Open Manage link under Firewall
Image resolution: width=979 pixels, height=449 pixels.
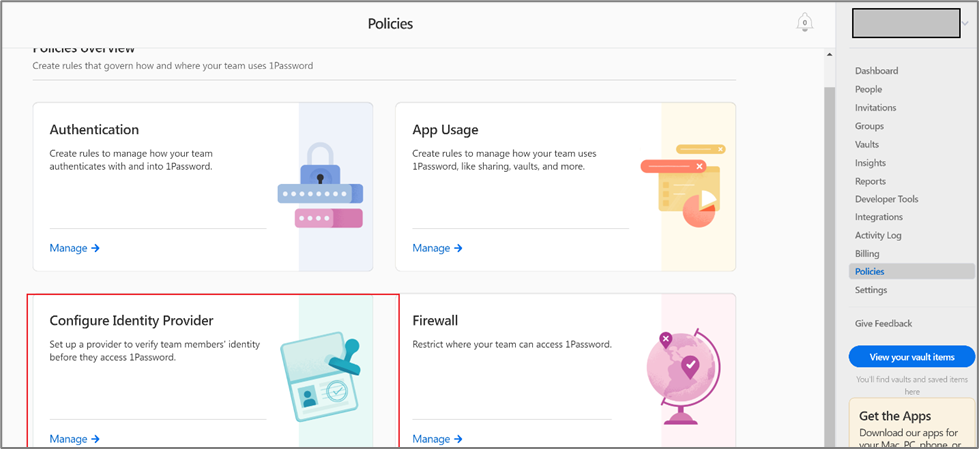pyautogui.click(x=437, y=439)
